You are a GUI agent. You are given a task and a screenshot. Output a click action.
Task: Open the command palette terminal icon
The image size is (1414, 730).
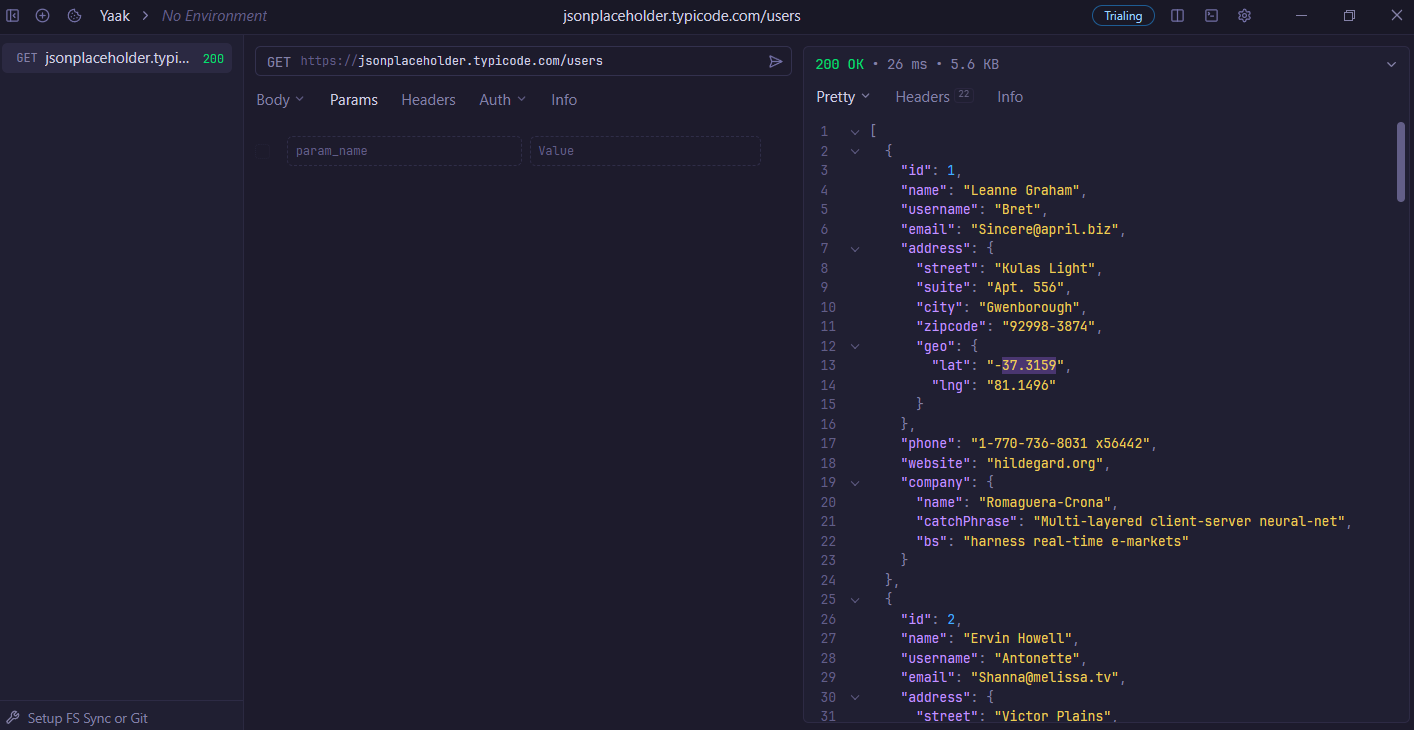pos(1211,16)
